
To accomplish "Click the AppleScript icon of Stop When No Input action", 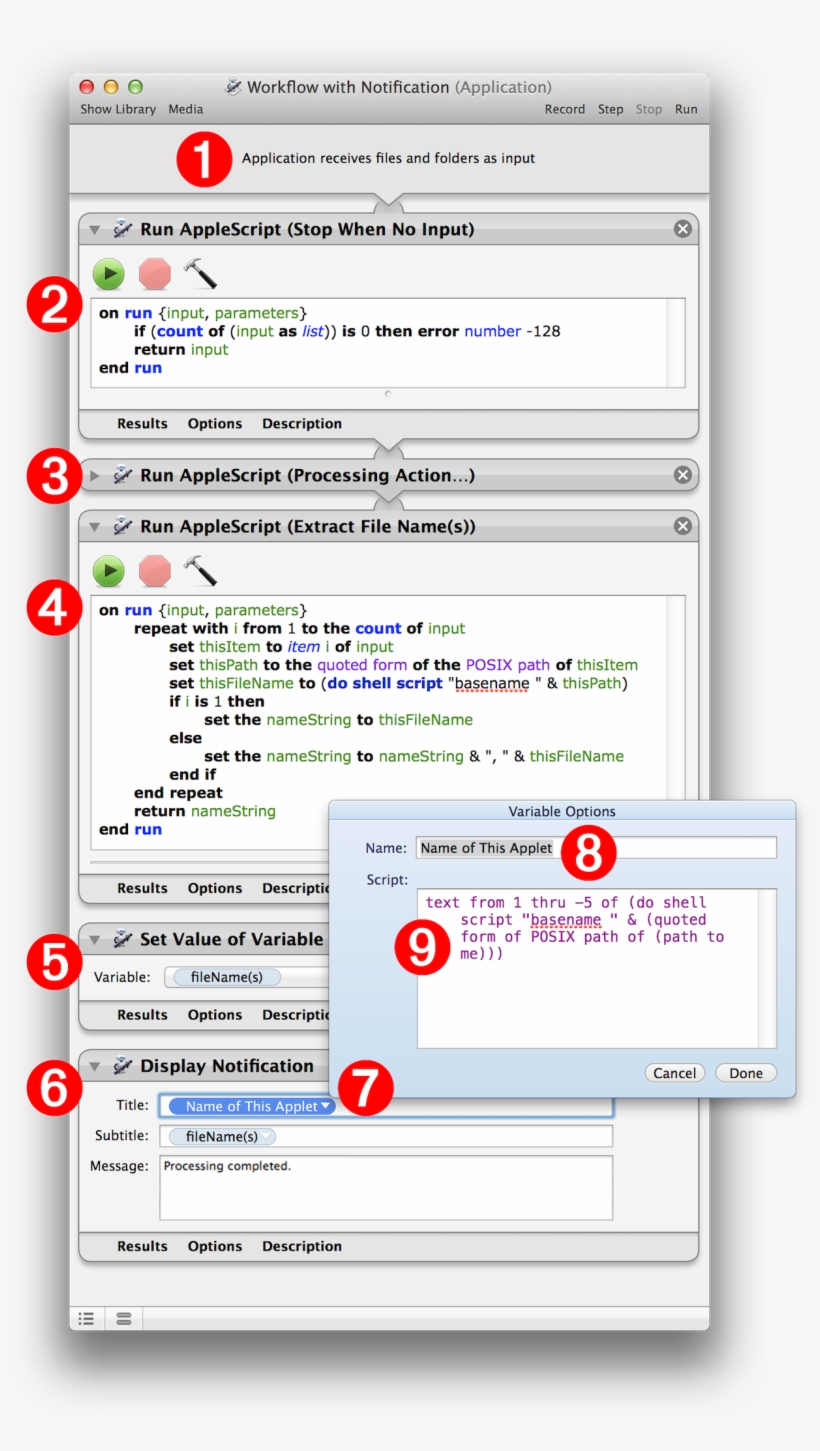I will click(122, 229).
